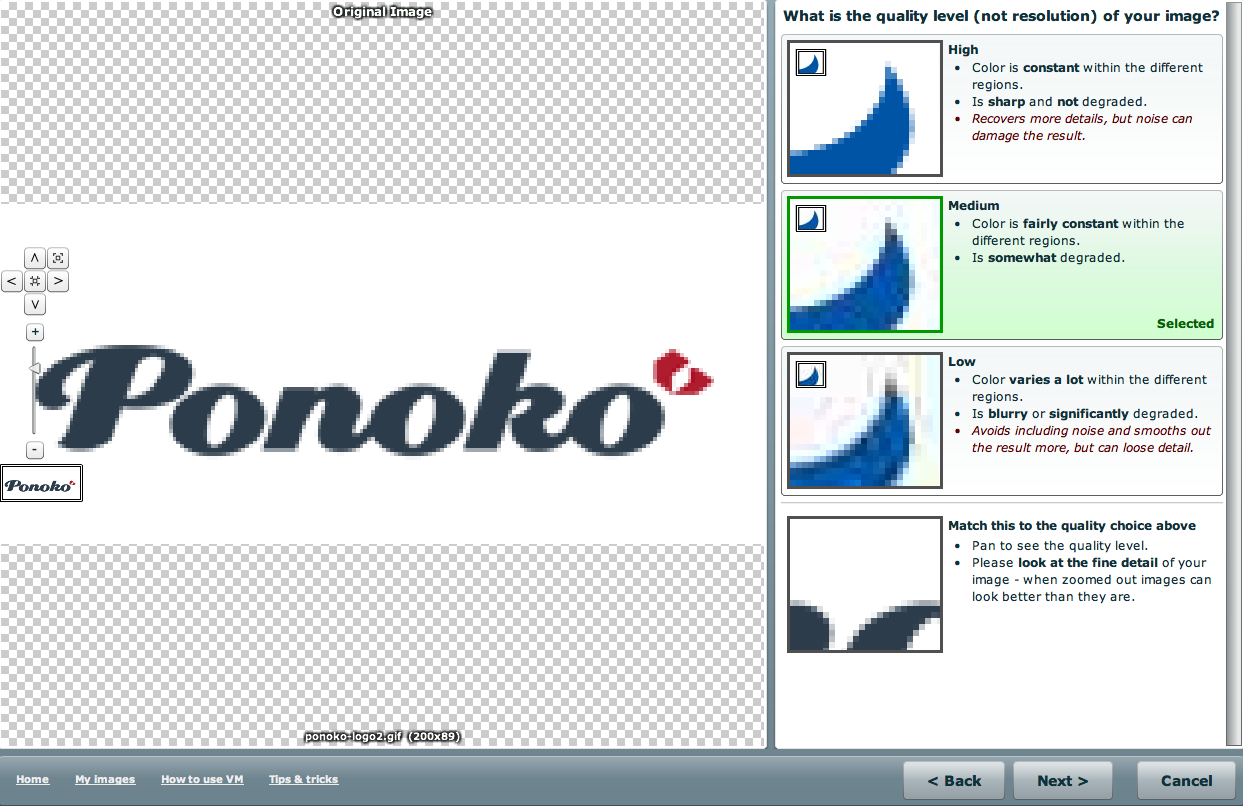The width and height of the screenshot is (1243, 806).
Task: Click the Low quality sample image
Action: click(x=865, y=421)
